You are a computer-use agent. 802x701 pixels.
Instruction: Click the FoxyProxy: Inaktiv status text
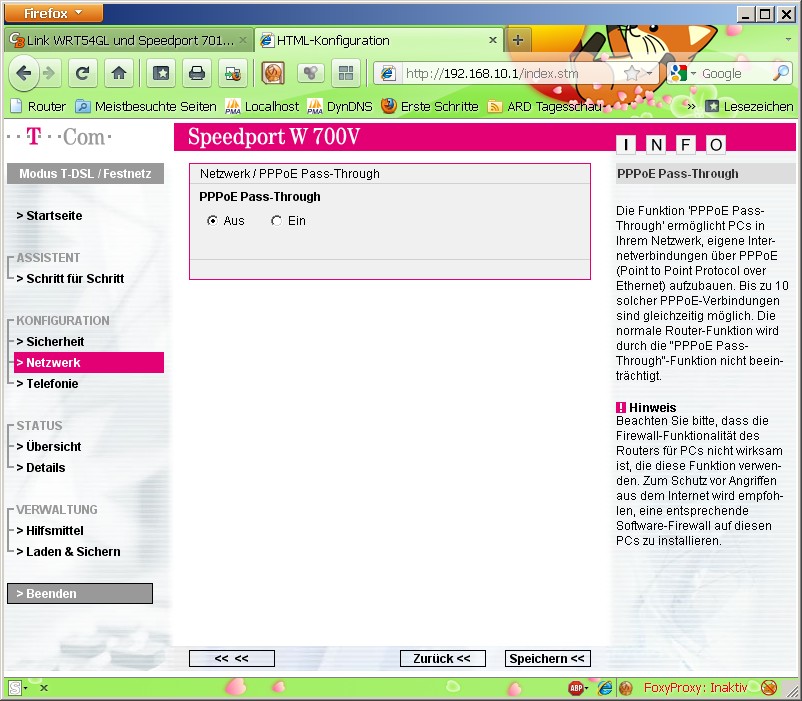(x=695, y=688)
